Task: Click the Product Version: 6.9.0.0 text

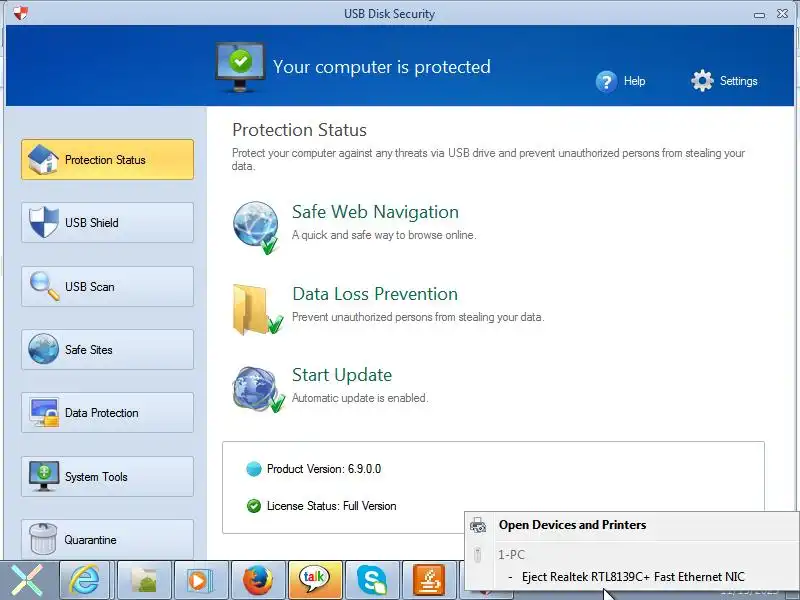Action: coord(324,469)
